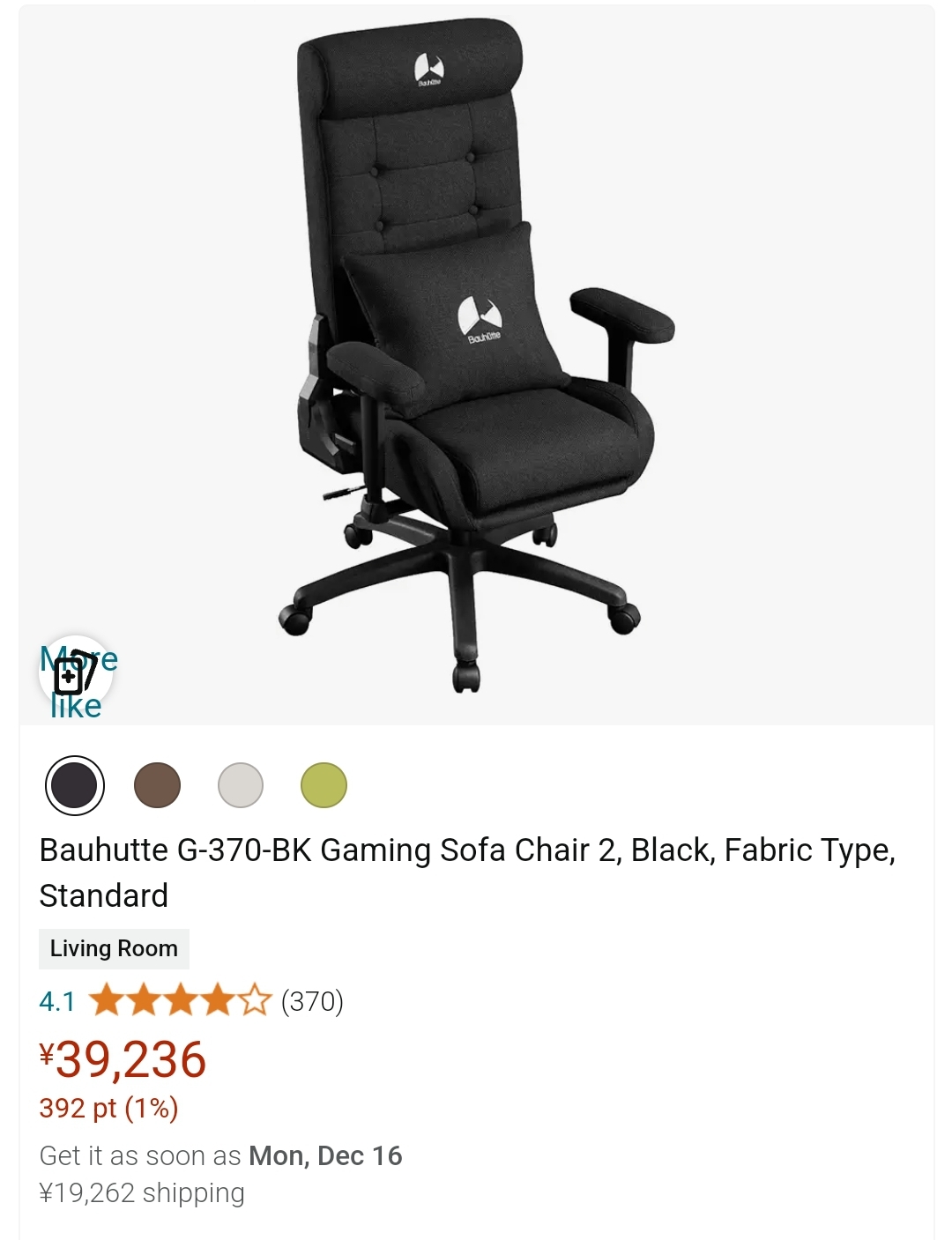
Task: Tap the 'More like this' icon
Action: point(76,672)
